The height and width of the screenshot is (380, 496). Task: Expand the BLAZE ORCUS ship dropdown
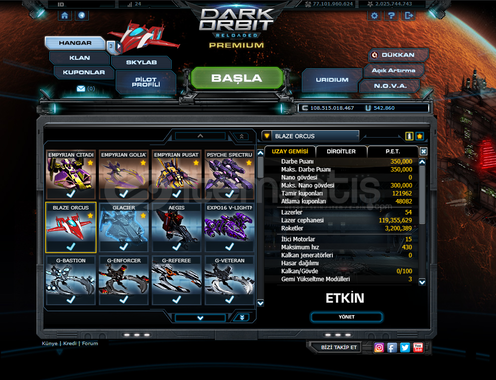coord(267,136)
